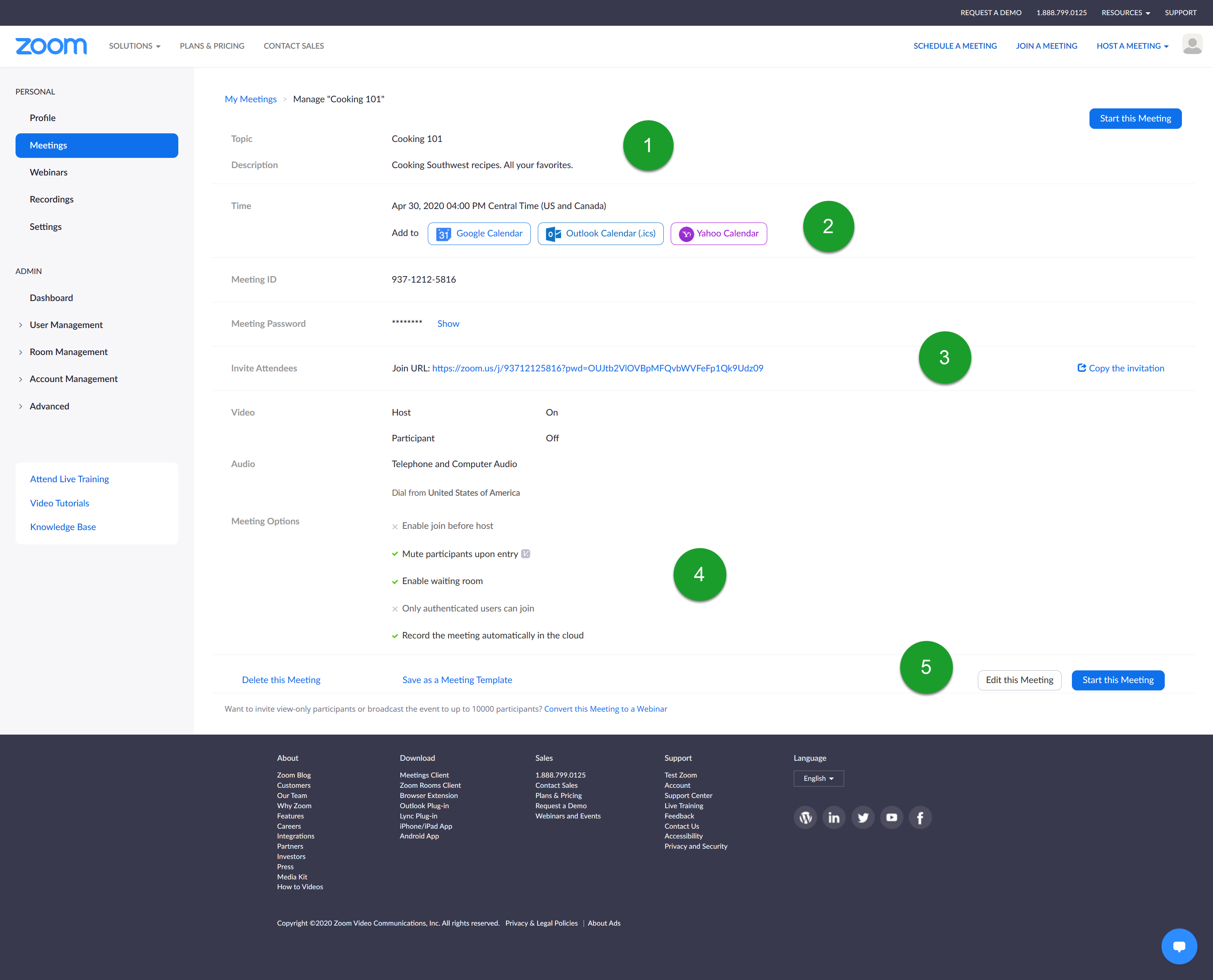
Task: Expand the User Management section
Action: [x=66, y=325]
